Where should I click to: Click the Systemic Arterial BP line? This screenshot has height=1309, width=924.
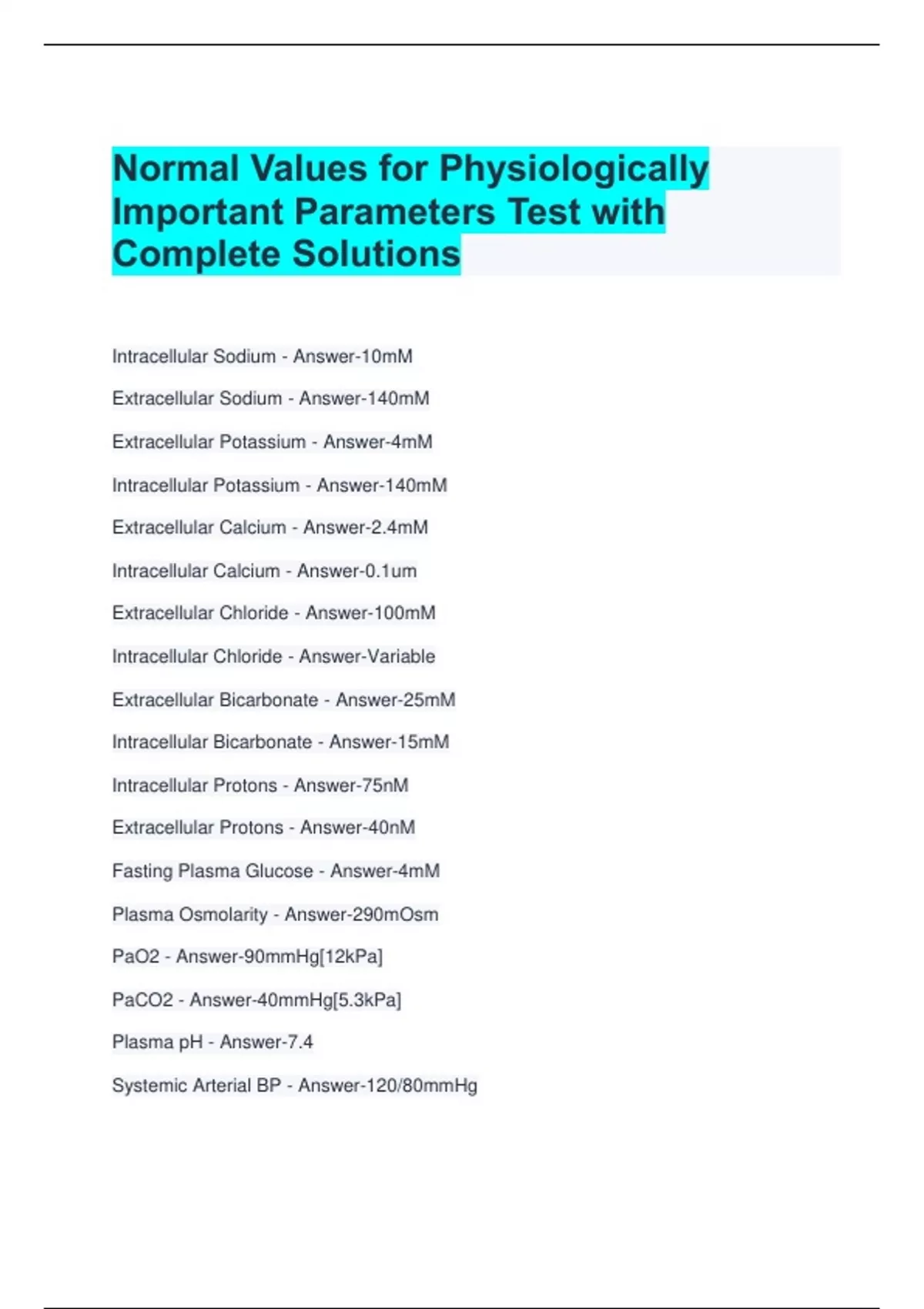(x=294, y=1086)
